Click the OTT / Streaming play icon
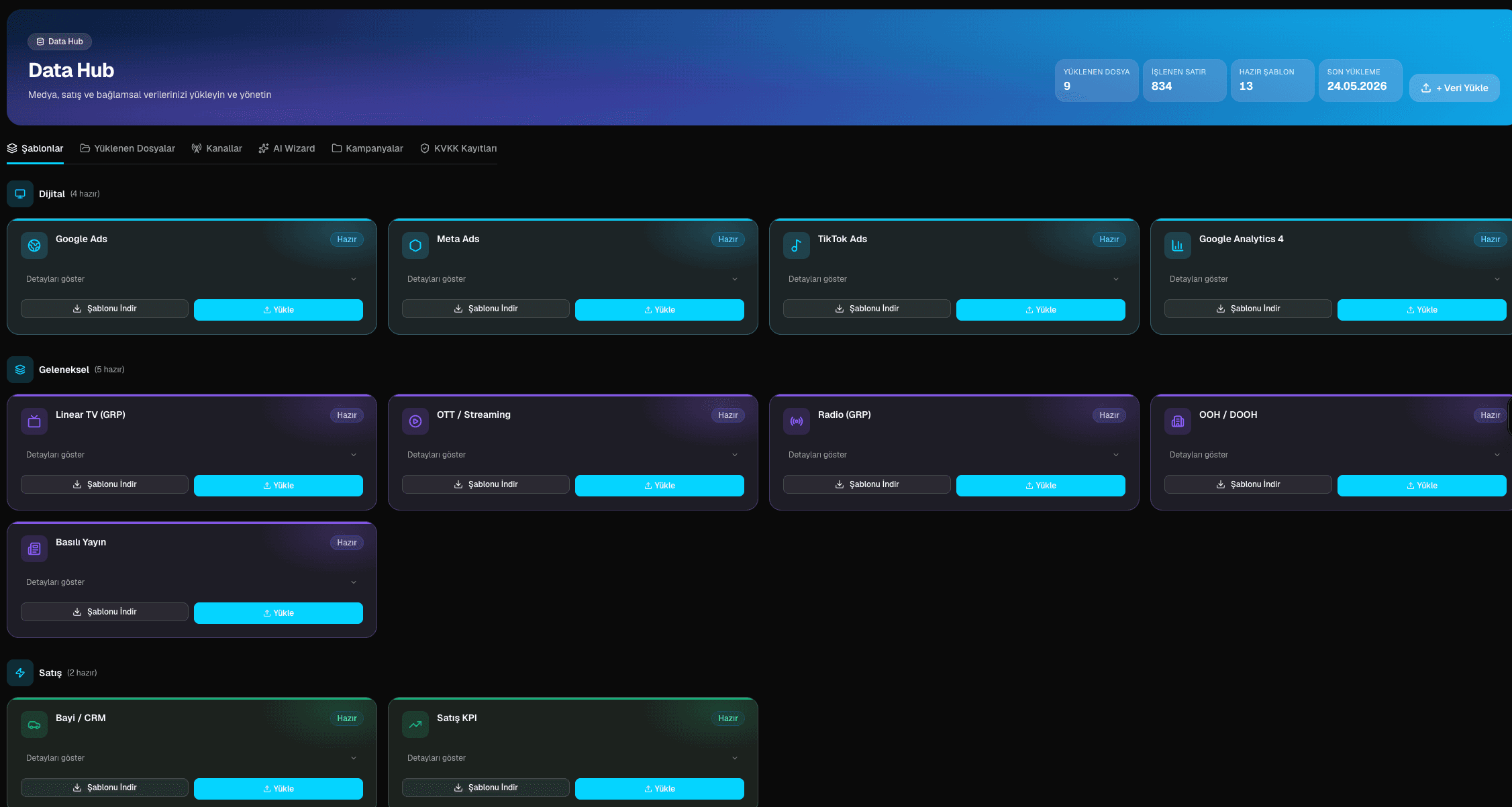1512x807 pixels. (x=415, y=421)
